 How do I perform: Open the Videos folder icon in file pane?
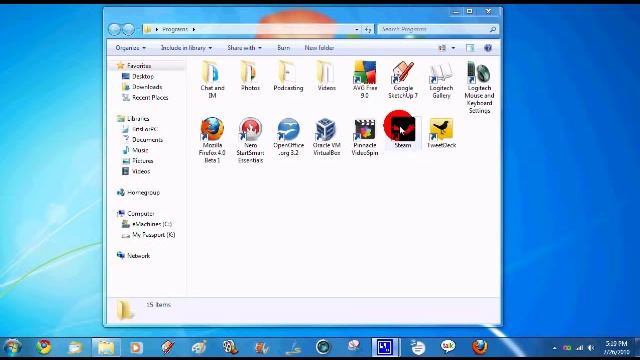tap(326, 76)
